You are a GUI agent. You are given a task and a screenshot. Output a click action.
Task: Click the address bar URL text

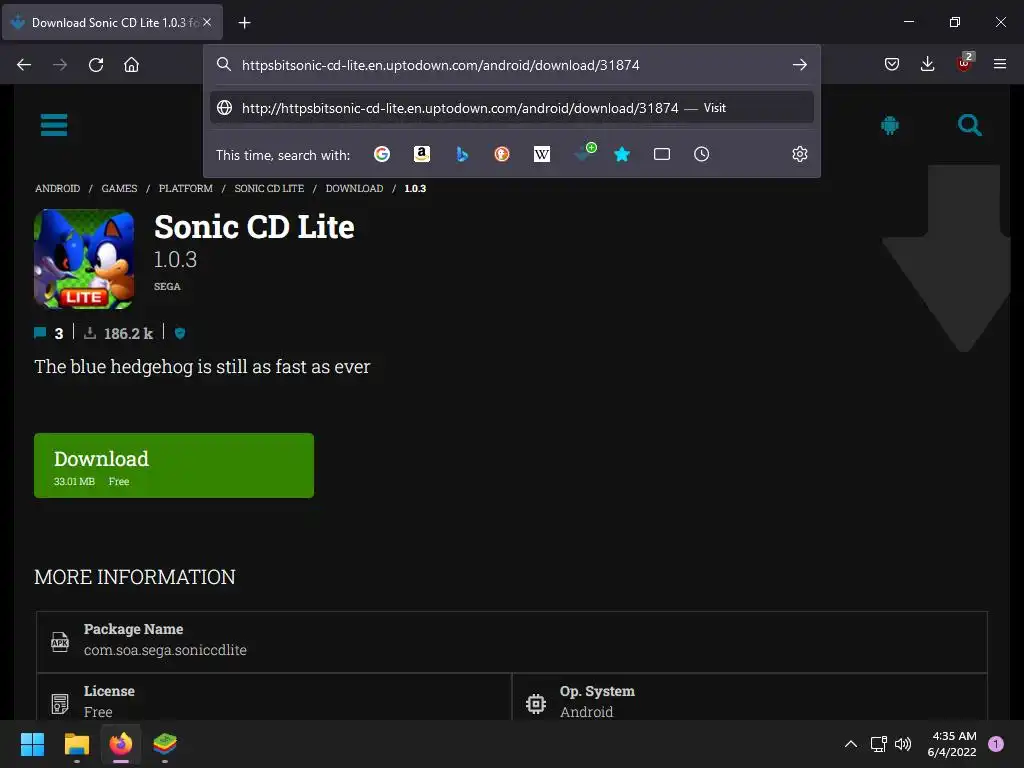[440, 65]
